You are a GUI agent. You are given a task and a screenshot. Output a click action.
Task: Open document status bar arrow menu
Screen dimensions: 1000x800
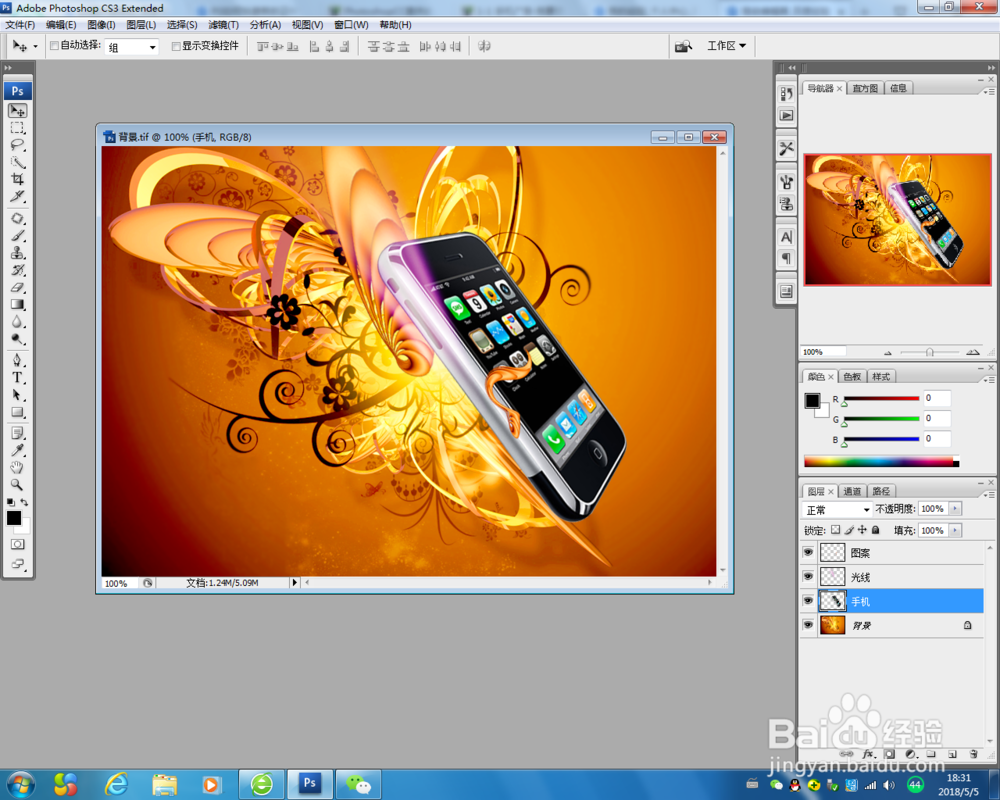click(294, 582)
